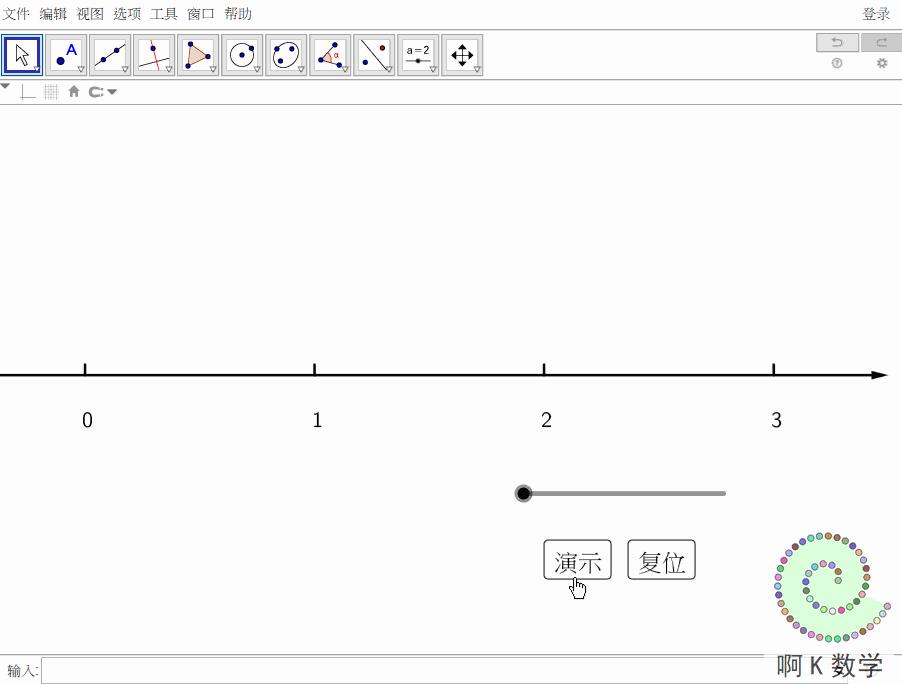Select the Polygon tool
The image size is (902, 684).
point(198,54)
